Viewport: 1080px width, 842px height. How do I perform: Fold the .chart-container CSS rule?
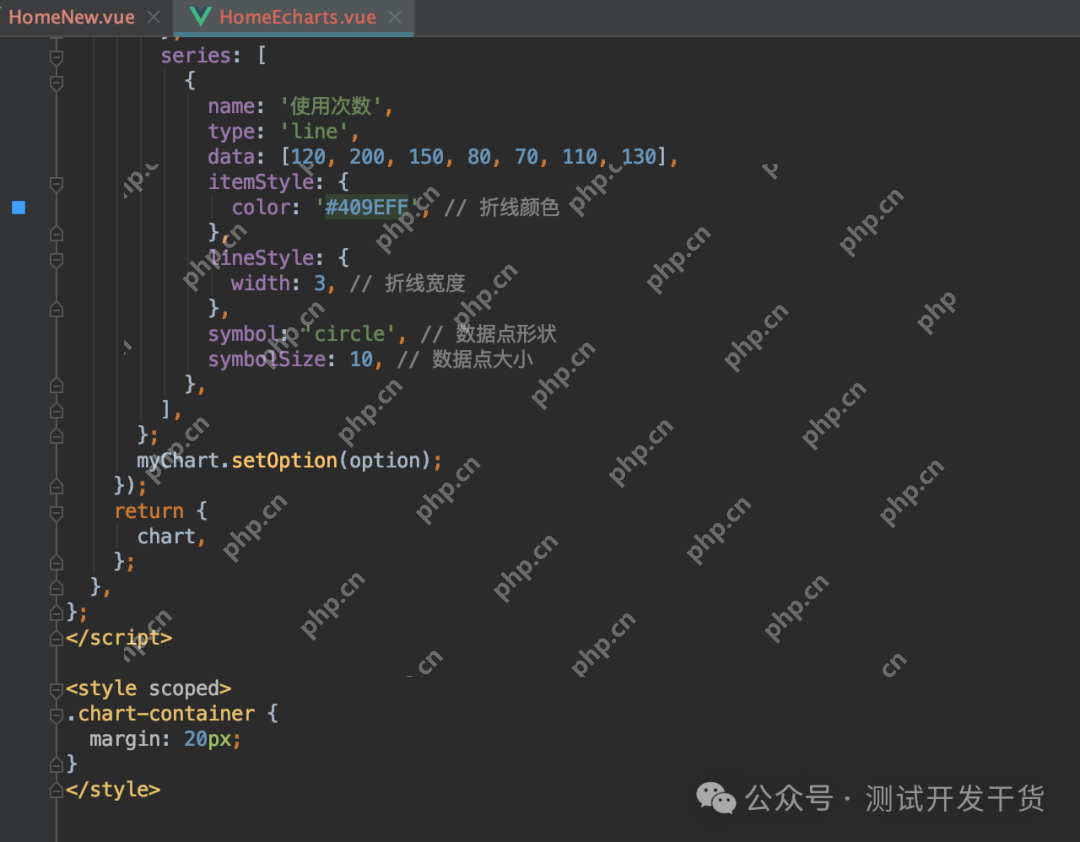pos(56,714)
